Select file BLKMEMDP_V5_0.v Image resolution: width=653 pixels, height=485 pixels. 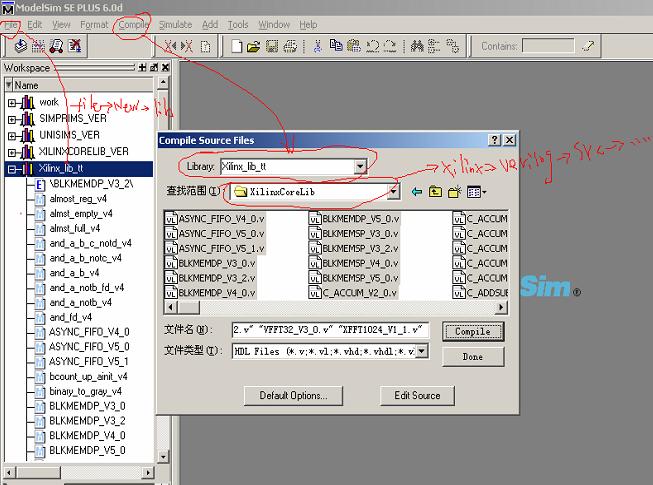tap(354, 219)
